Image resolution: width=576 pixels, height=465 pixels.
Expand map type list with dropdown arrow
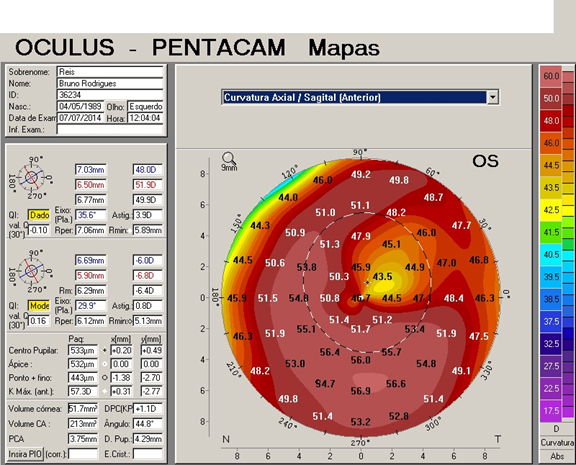(493, 97)
